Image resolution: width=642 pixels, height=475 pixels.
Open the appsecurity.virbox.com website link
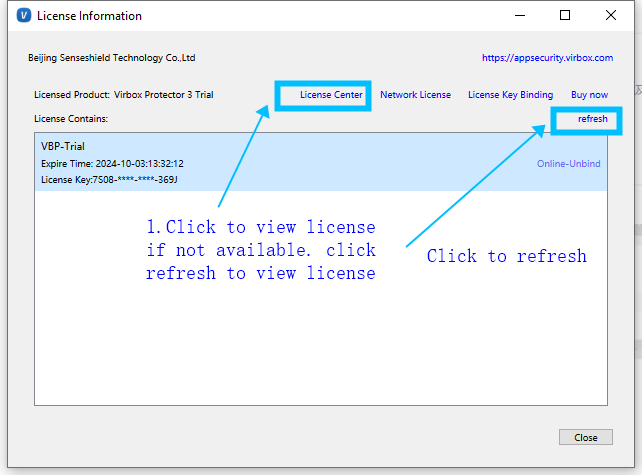(547, 58)
